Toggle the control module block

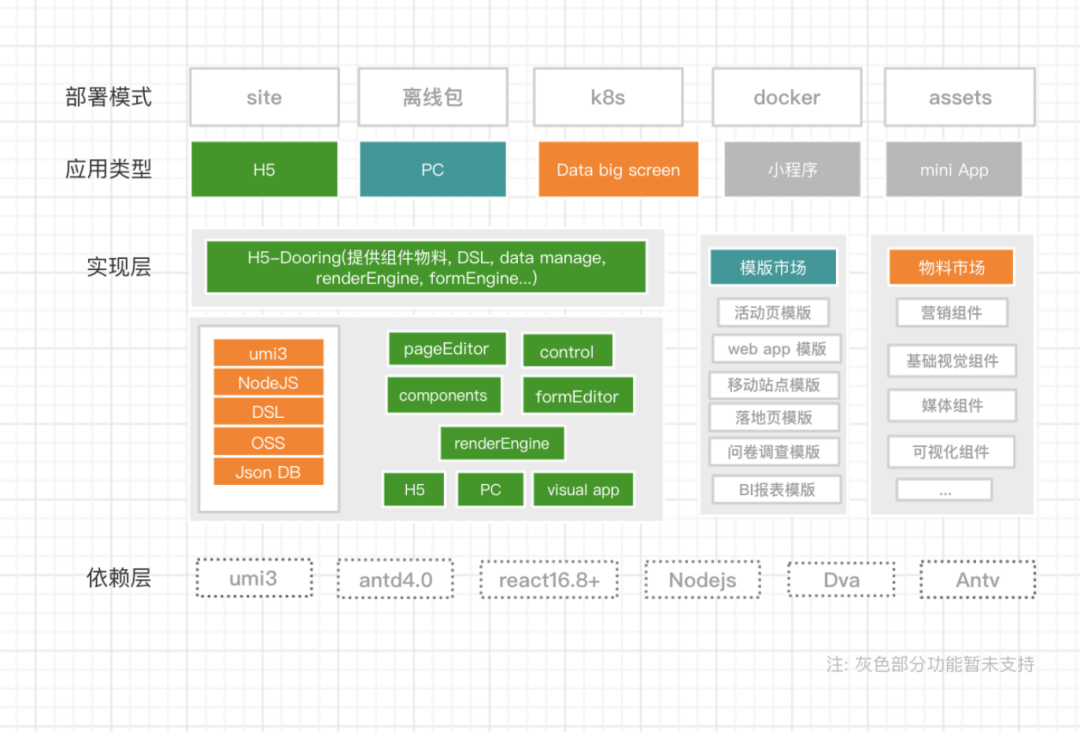567,351
